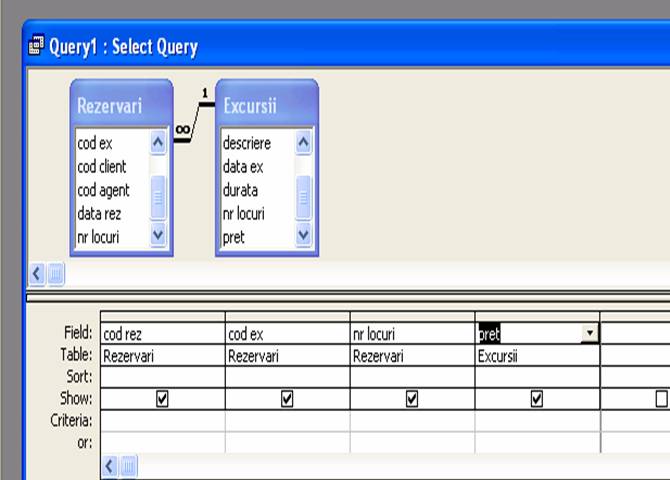This screenshot has height=480, width=670.
Task: Uncheck Show box for cod ex column
Action: (x=287, y=399)
